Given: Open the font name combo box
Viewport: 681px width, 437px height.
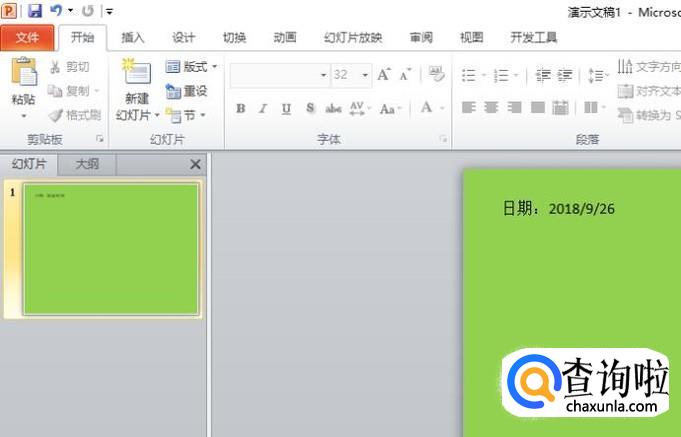Looking at the screenshot, I should tap(279, 75).
